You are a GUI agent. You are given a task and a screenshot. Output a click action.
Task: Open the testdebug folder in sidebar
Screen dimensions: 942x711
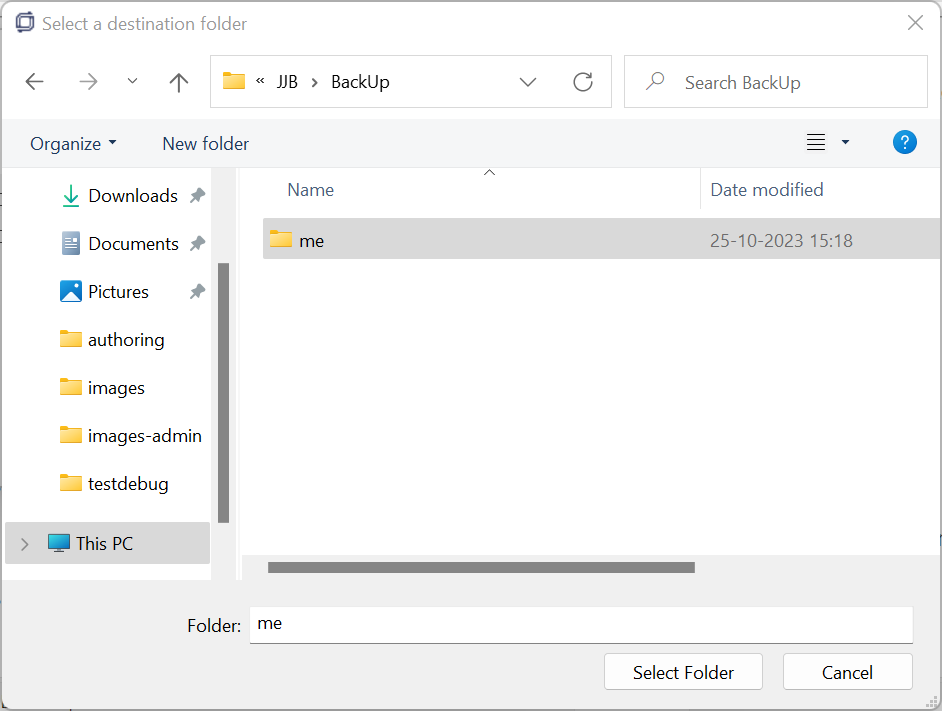tap(128, 484)
